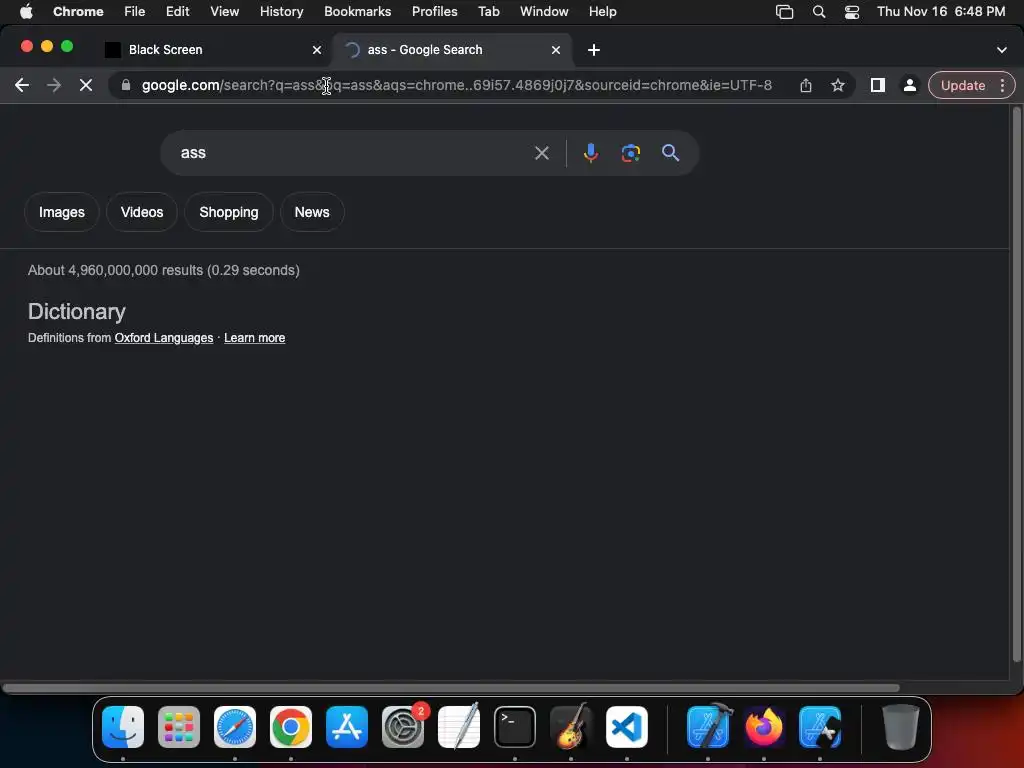
Task: Click the Update button
Action: coord(963,86)
